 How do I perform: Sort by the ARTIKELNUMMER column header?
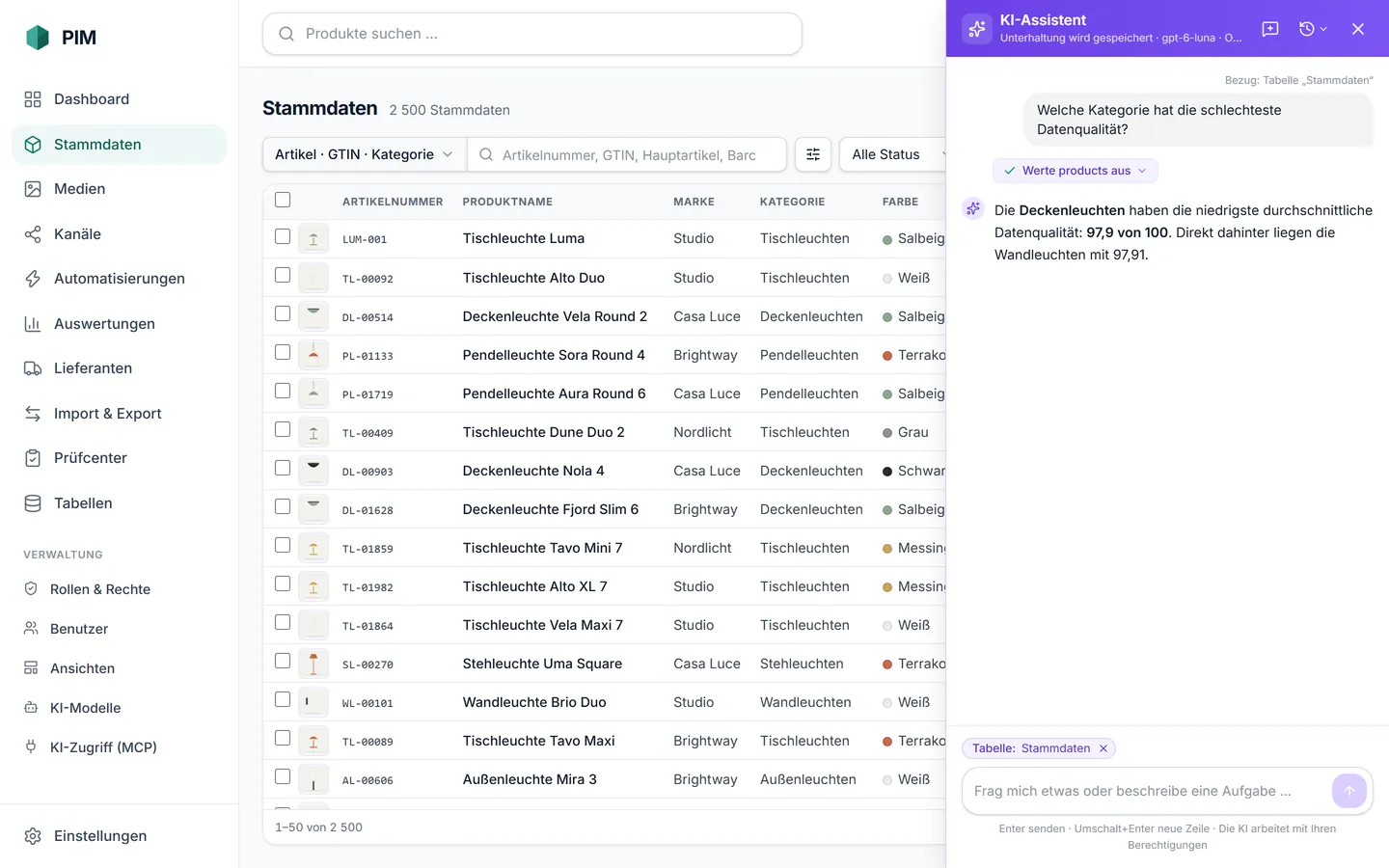[x=393, y=202]
